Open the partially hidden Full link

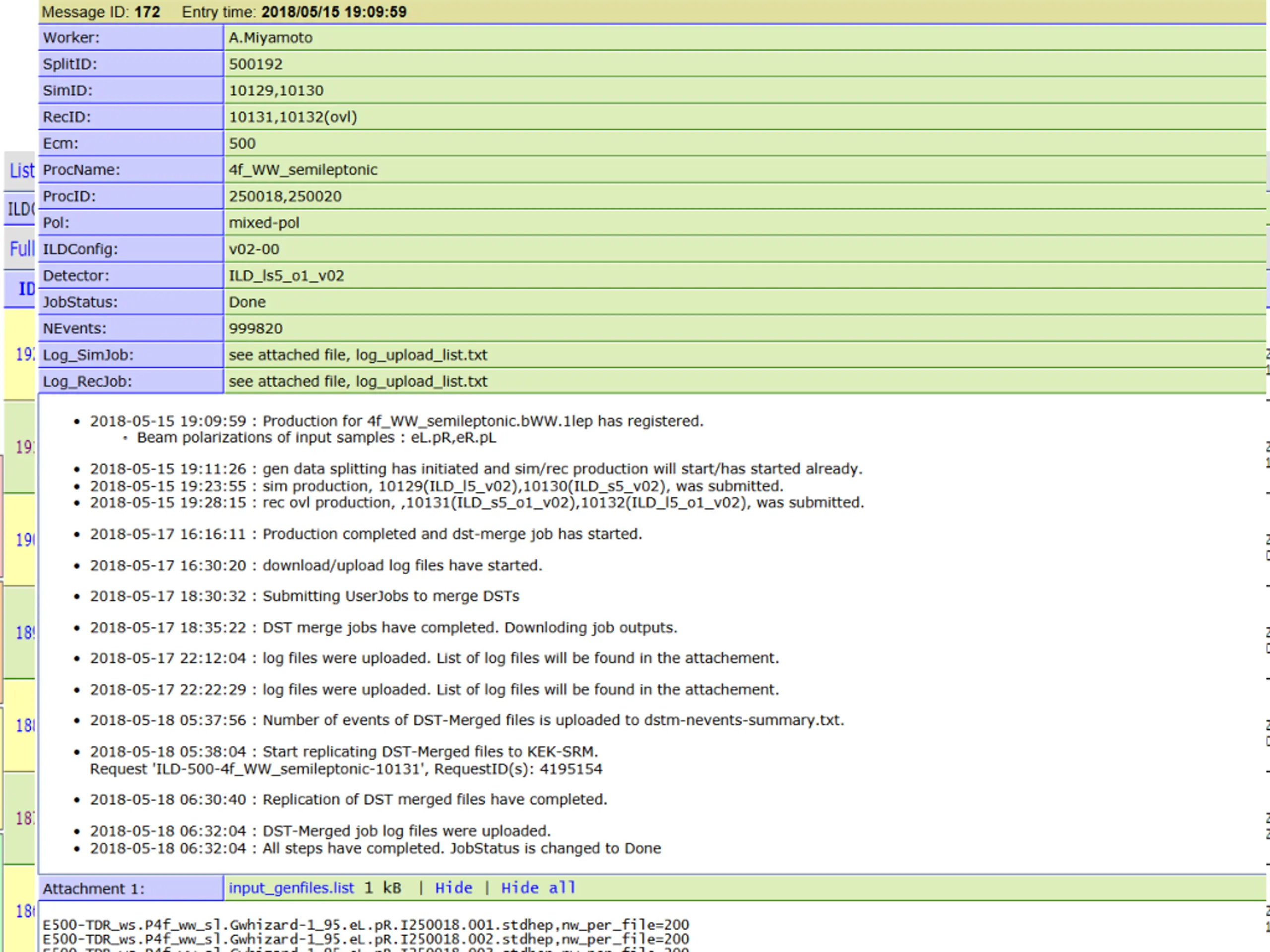coord(22,248)
